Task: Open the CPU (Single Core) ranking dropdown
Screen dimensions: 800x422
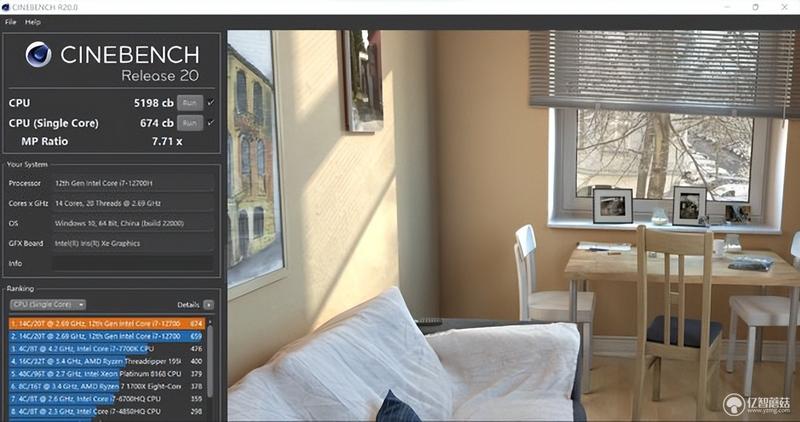Action: 48,305
